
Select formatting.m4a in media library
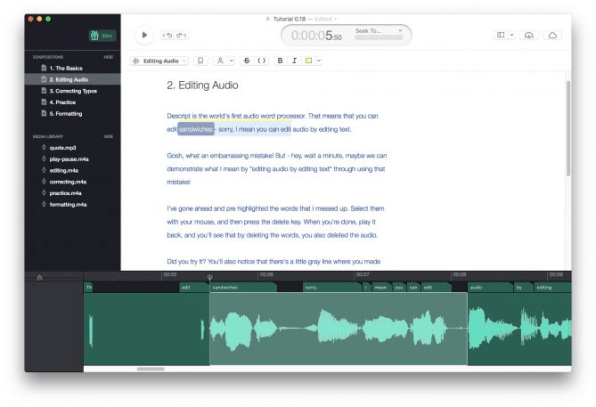click(68, 204)
